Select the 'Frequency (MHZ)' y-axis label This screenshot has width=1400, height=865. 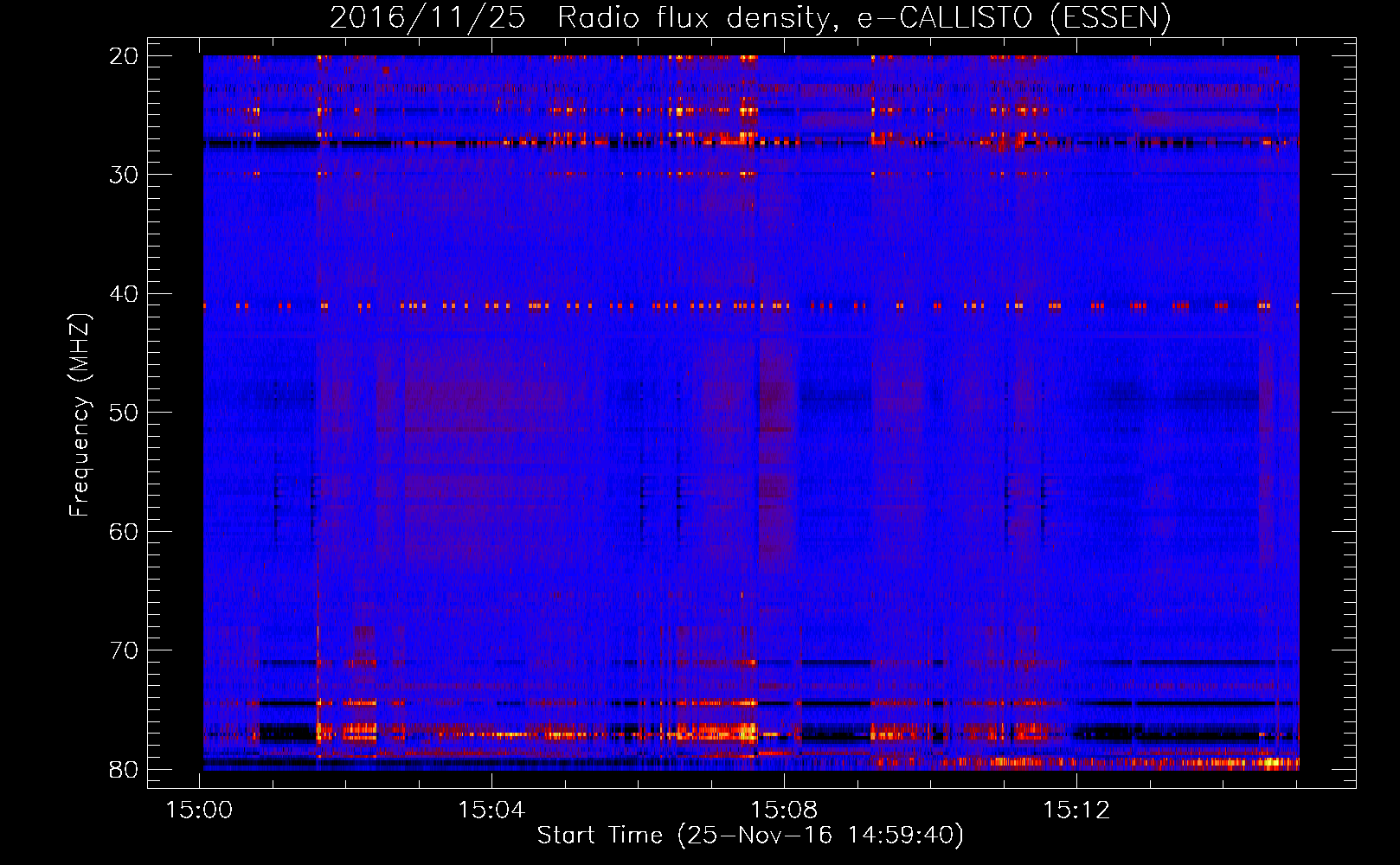pyautogui.click(x=80, y=415)
